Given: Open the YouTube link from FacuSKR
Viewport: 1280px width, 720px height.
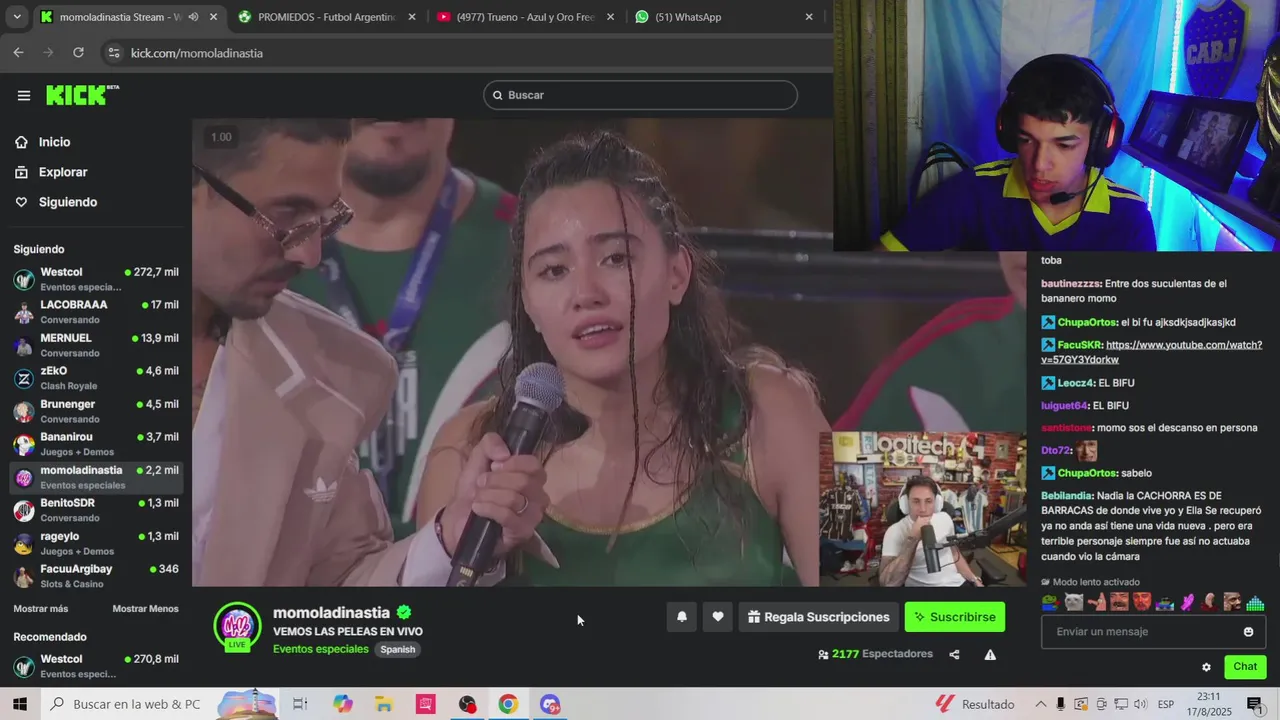Looking at the screenshot, I should (1152, 352).
